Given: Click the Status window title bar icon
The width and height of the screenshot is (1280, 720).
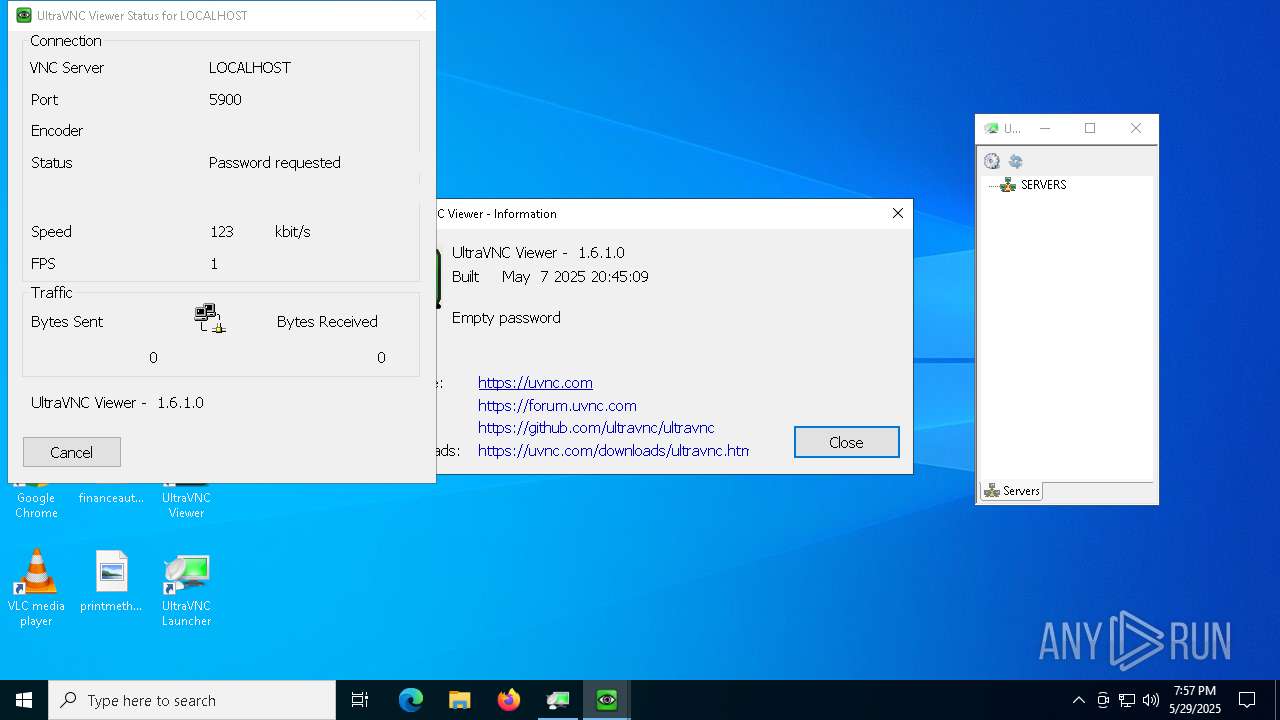Looking at the screenshot, I should coord(24,15).
